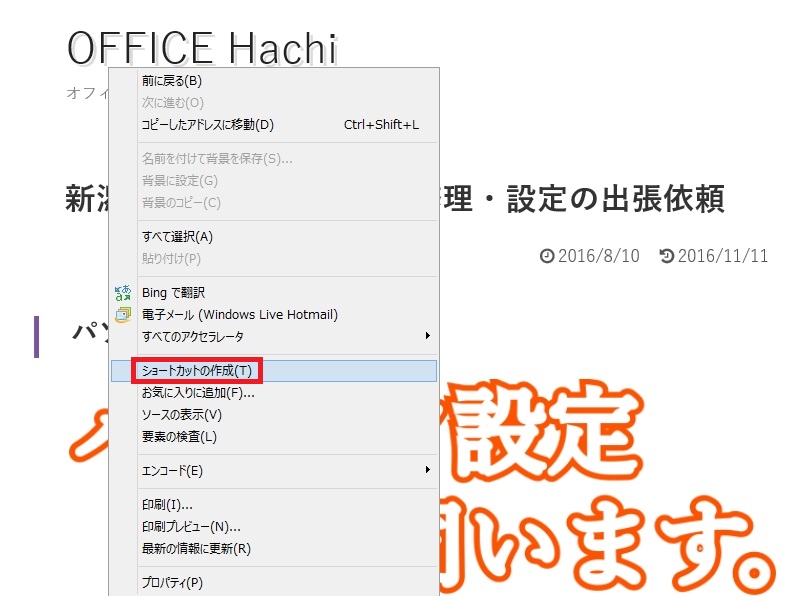Open the OFFICE Hachi site title link

[203, 48]
